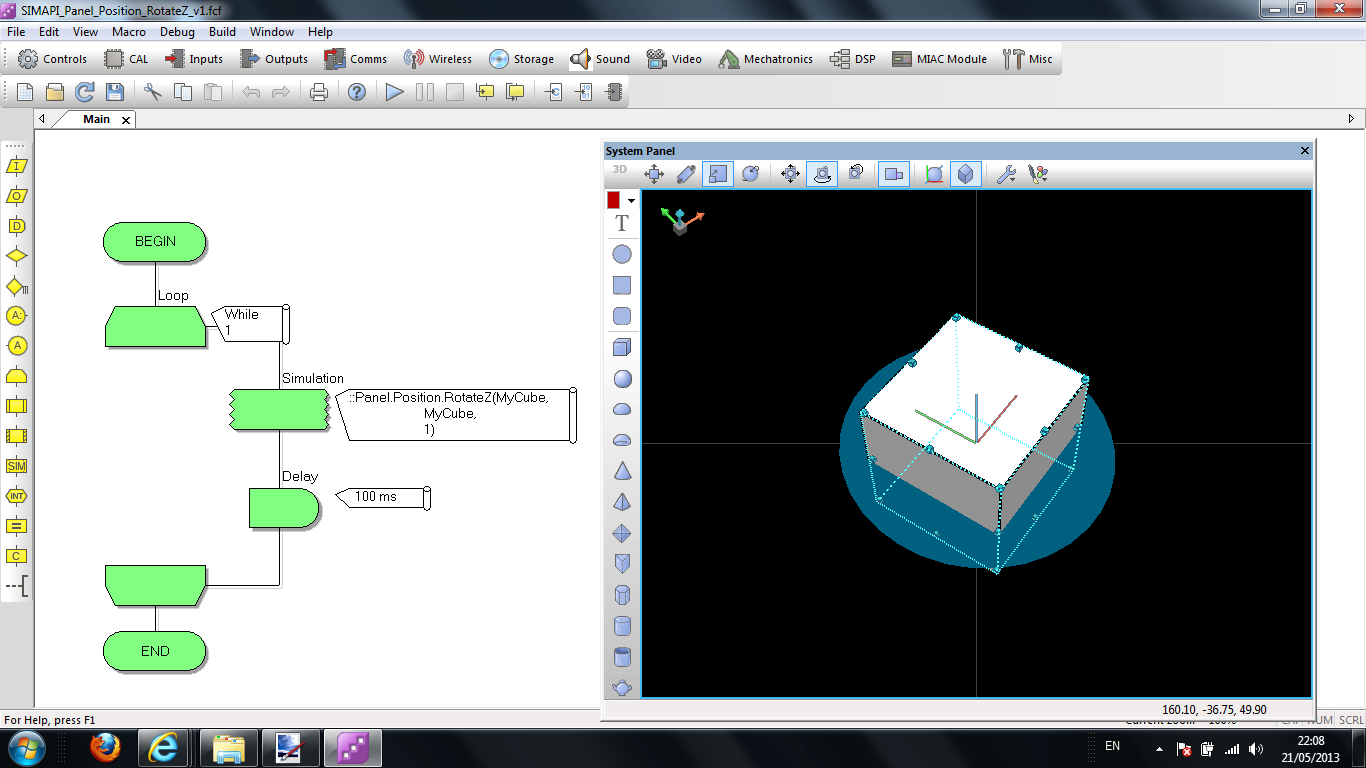Screen dimensions: 1366x768
Task: Toggle 3D mode label in System Panel
Action: click(x=620, y=170)
